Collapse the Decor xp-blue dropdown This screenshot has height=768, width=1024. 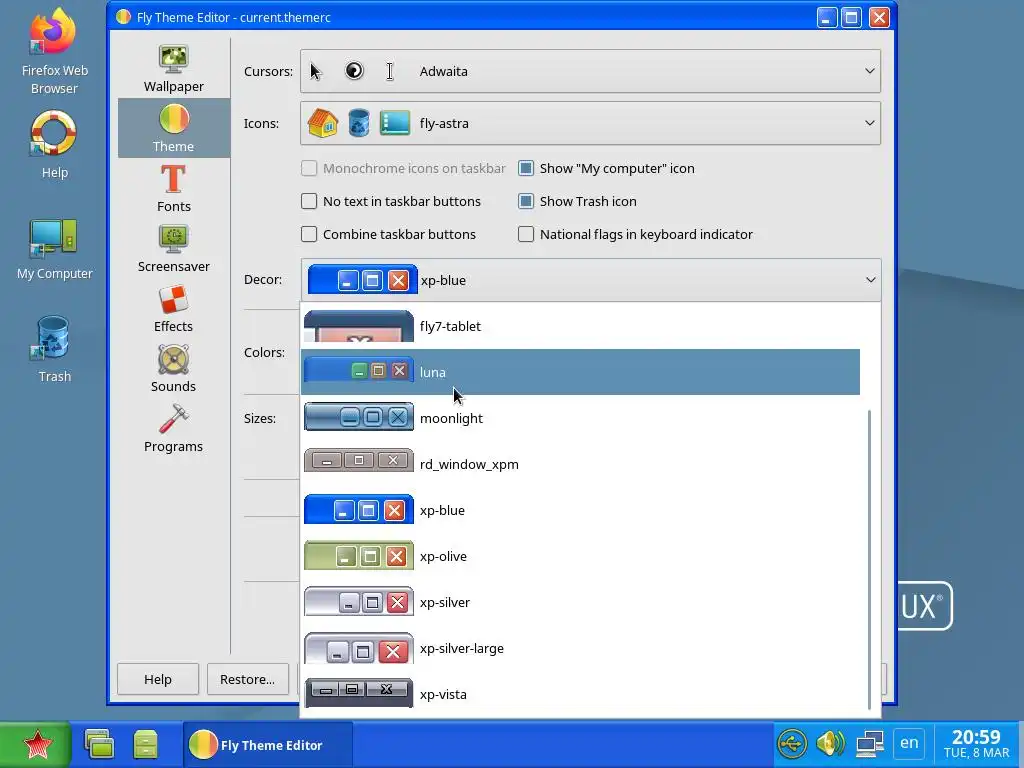590,280
